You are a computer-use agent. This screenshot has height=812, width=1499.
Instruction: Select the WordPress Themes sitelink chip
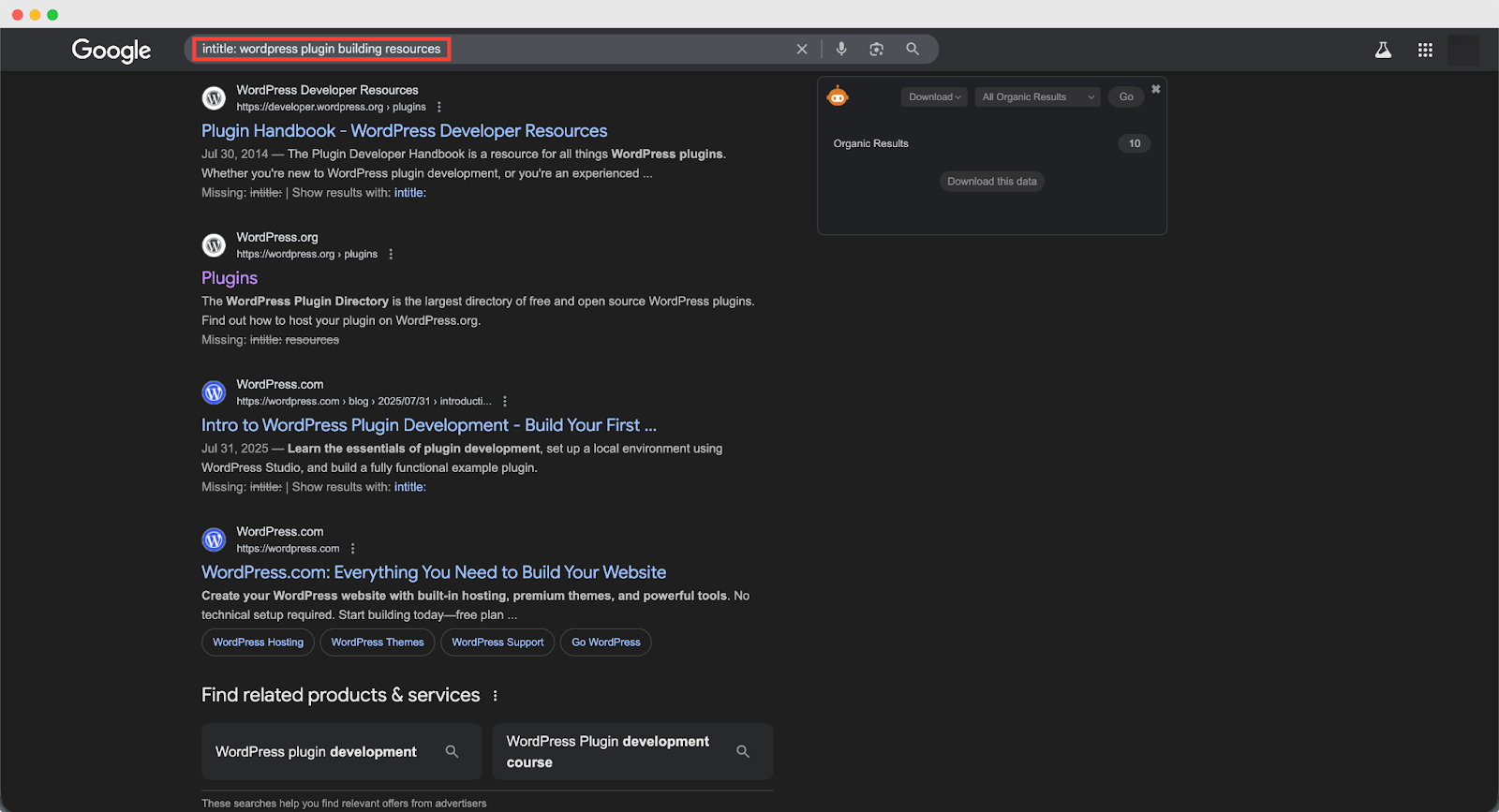click(378, 642)
